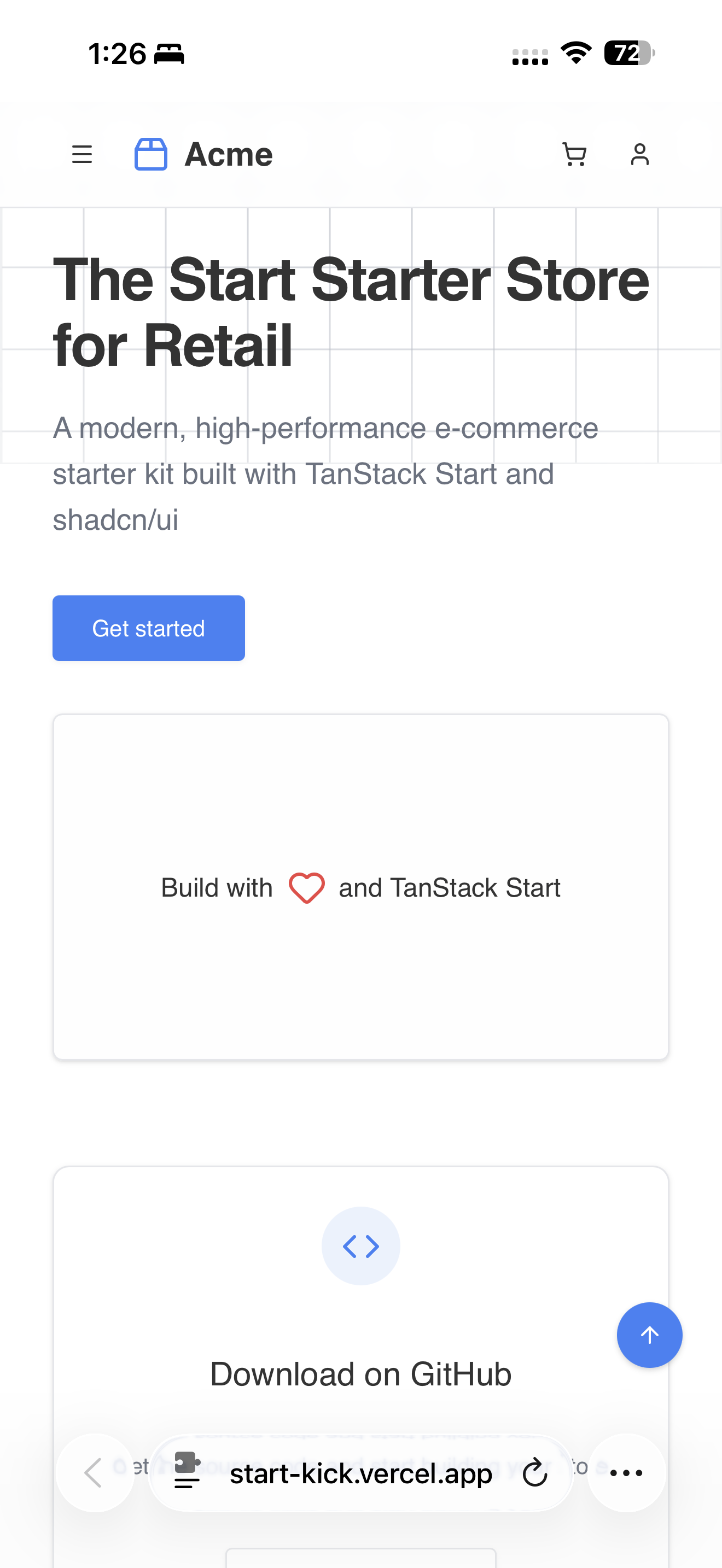Open the shopping cart

[574, 155]
